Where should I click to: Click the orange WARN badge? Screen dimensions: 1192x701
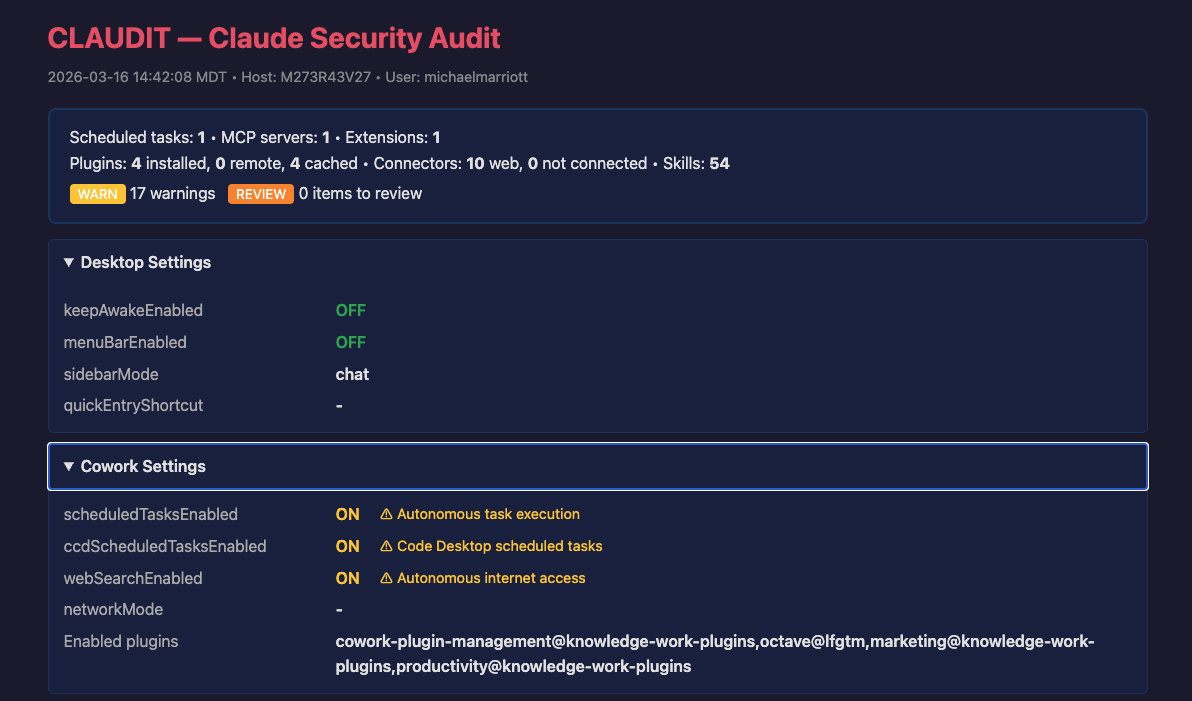click(x=98, y=194)
